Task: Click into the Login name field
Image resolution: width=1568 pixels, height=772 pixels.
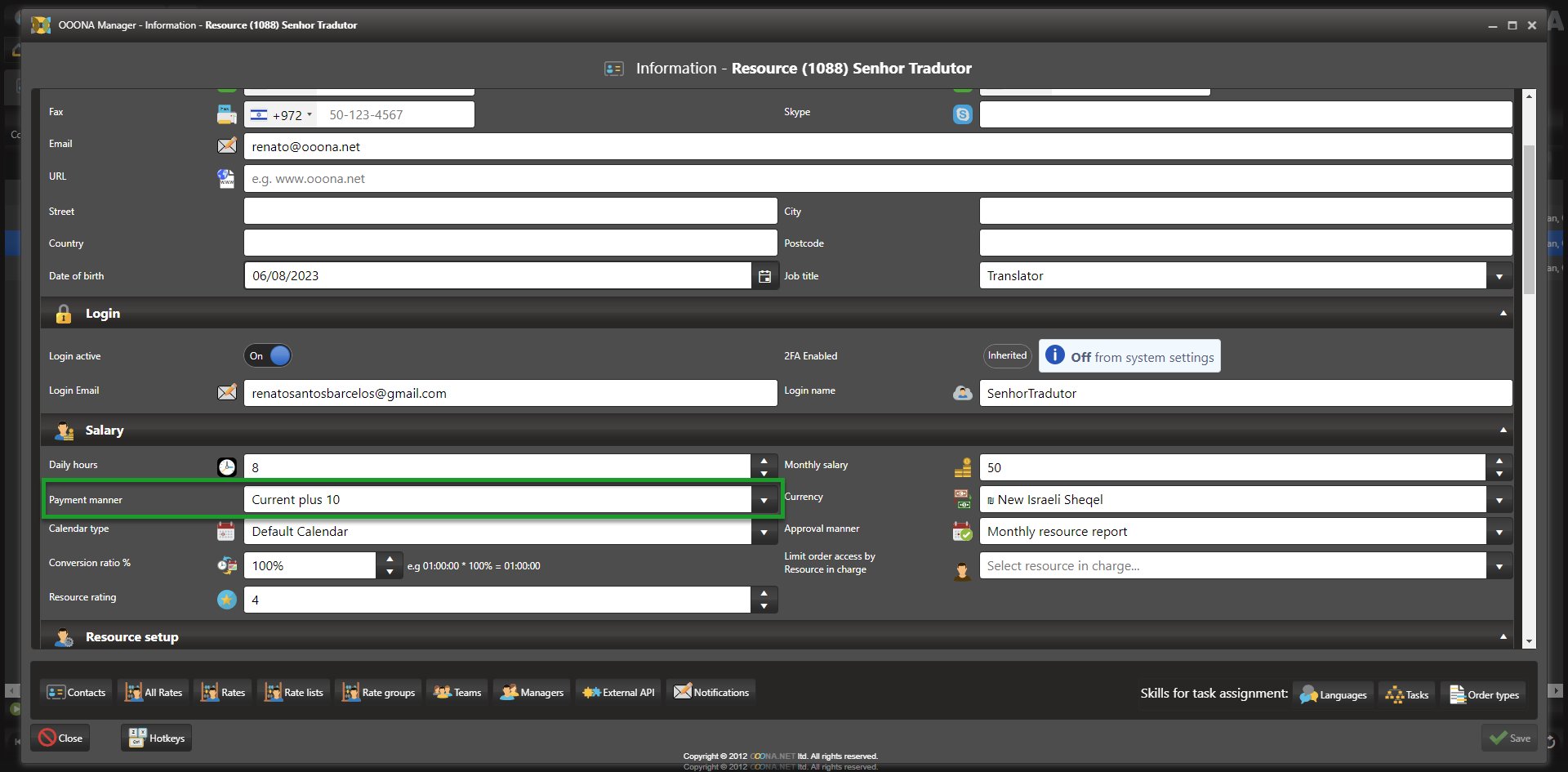Action: click(1244, 394)
